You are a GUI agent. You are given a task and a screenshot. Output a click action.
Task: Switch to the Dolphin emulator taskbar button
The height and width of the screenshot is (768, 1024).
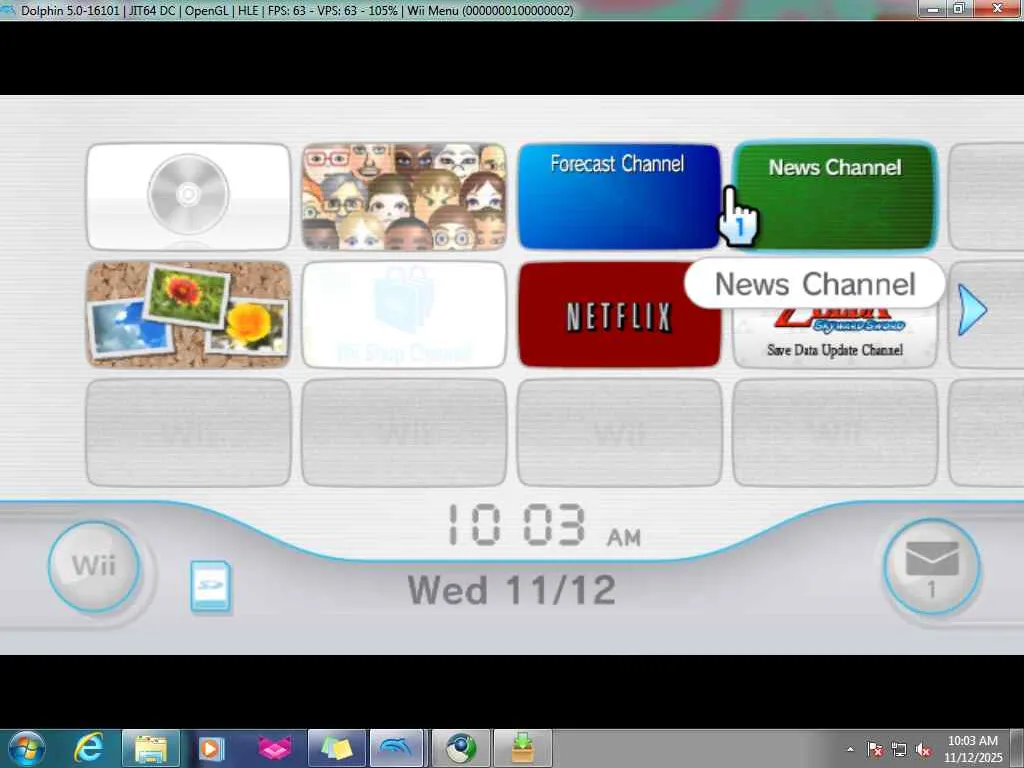pyautogui.click(x=397, y=748)
